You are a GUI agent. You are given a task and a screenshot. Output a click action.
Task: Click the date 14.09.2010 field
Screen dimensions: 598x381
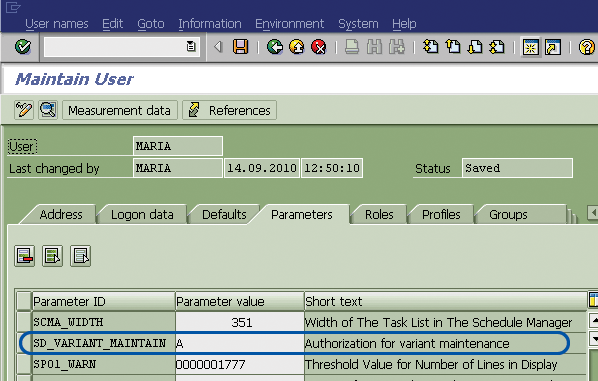(x=262, y=168)
